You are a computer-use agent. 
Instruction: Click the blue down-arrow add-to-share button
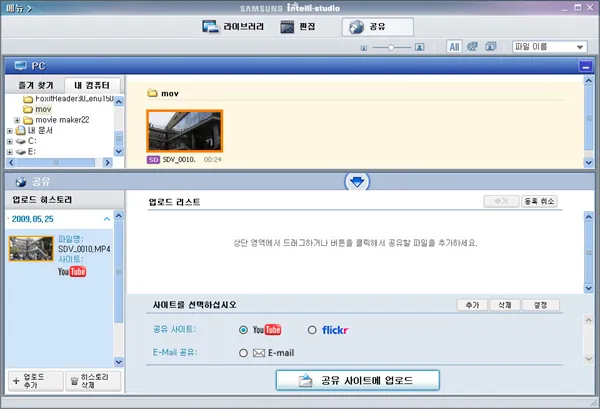(x=357, y=182)
